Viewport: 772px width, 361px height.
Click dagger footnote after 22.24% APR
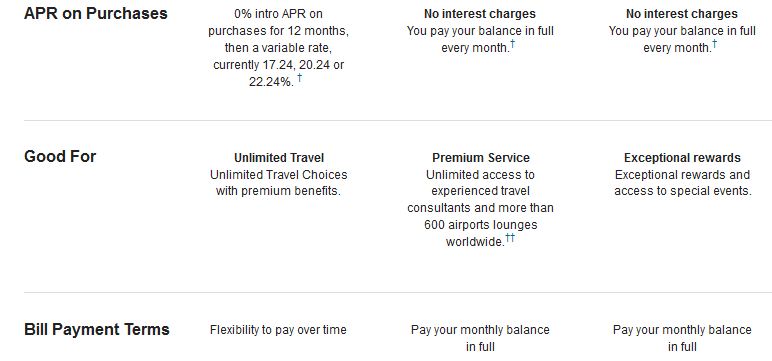pos(299,78)
